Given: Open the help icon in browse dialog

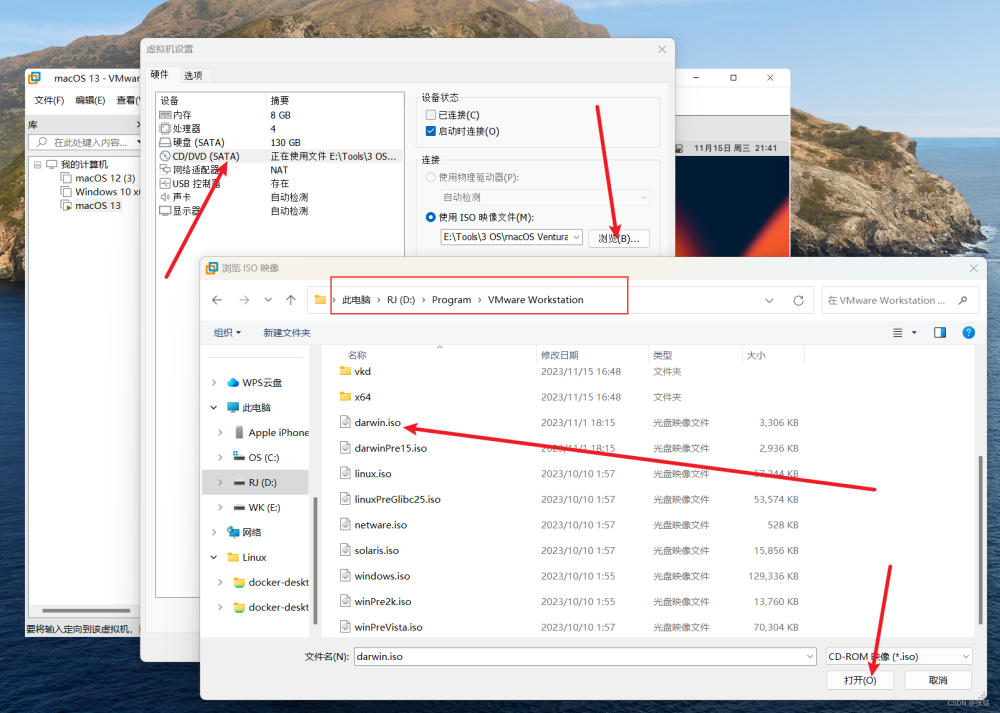Looking at the screenshot, I should (968, 332).
